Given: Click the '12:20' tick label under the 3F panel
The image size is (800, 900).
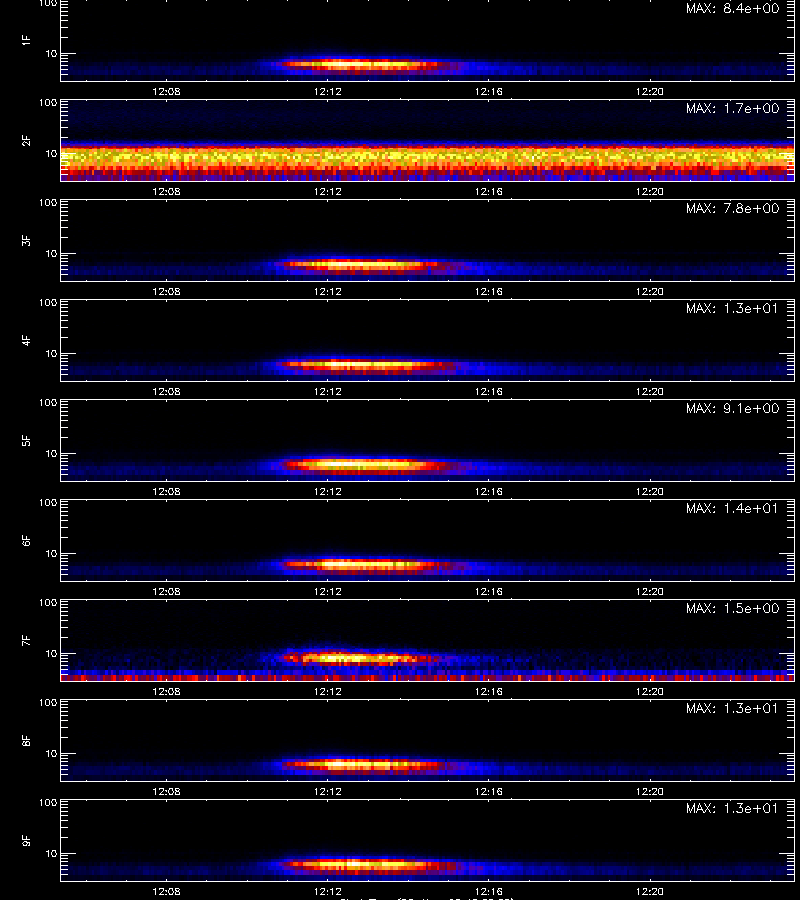Looking at the screenshot, I should click(650, 292).
